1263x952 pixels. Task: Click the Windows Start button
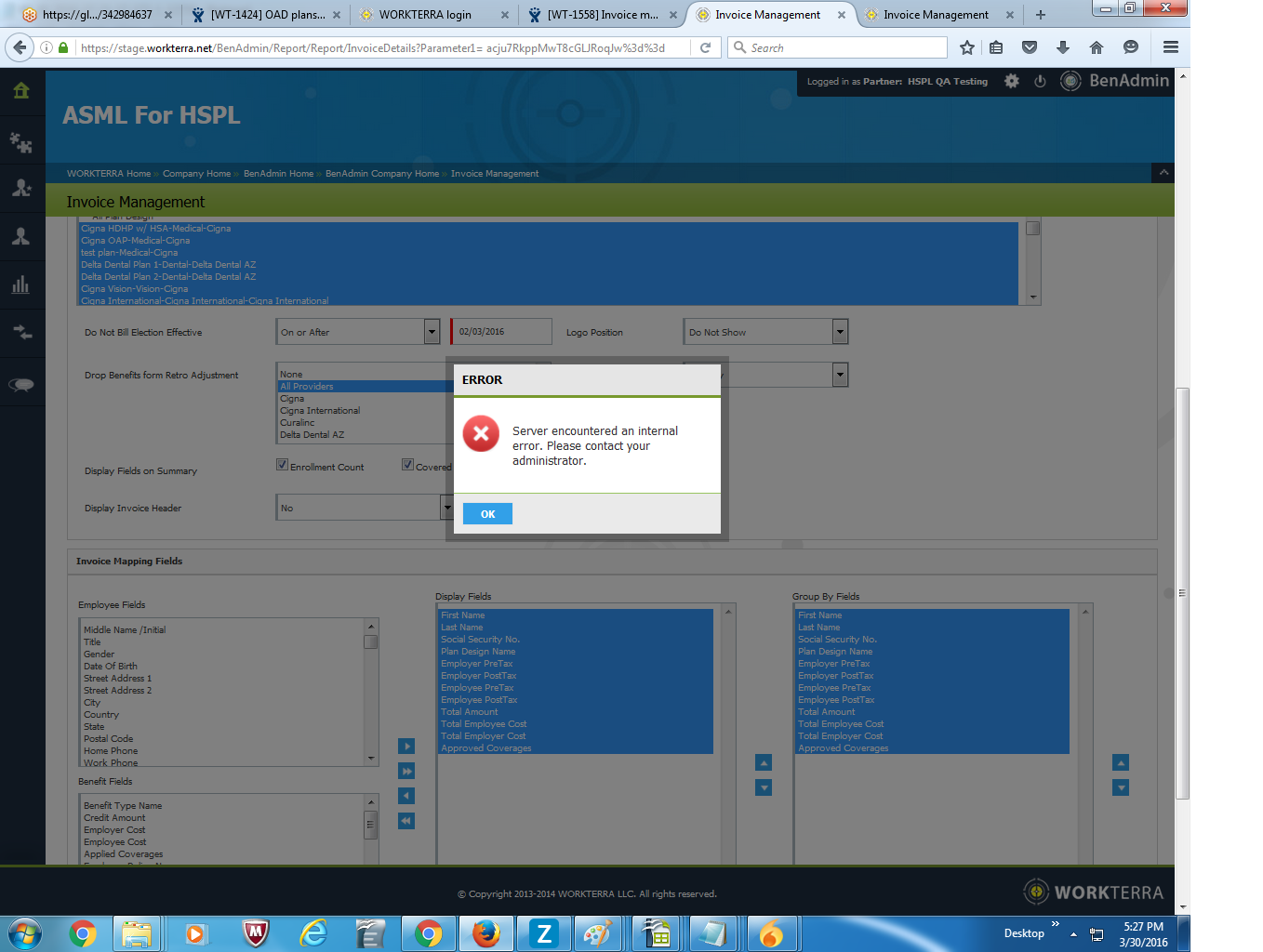[x=25, y=933]
